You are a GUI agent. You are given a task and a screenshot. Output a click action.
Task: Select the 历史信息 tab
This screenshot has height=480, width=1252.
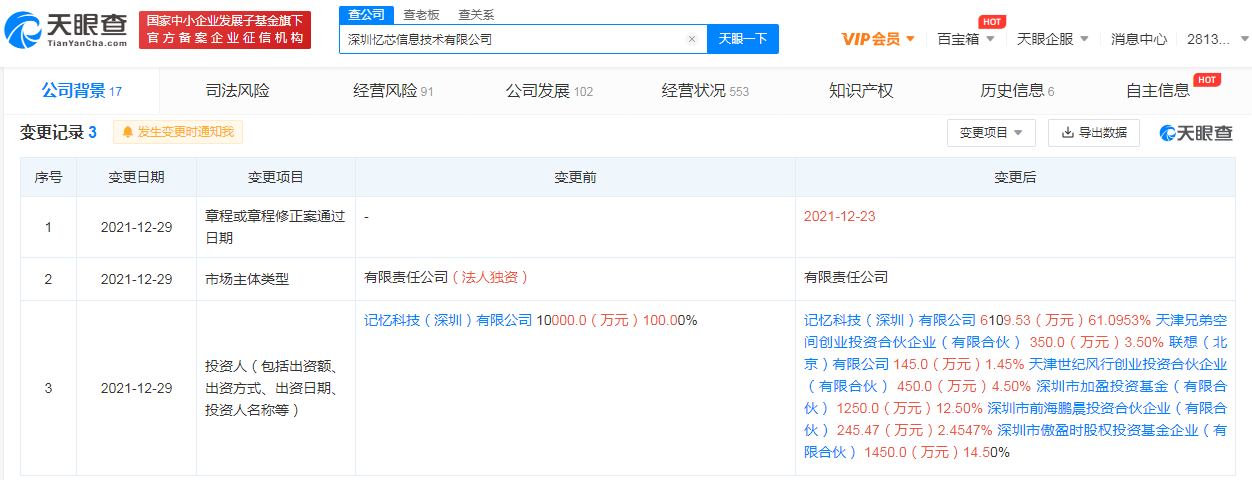(1017, 91)
